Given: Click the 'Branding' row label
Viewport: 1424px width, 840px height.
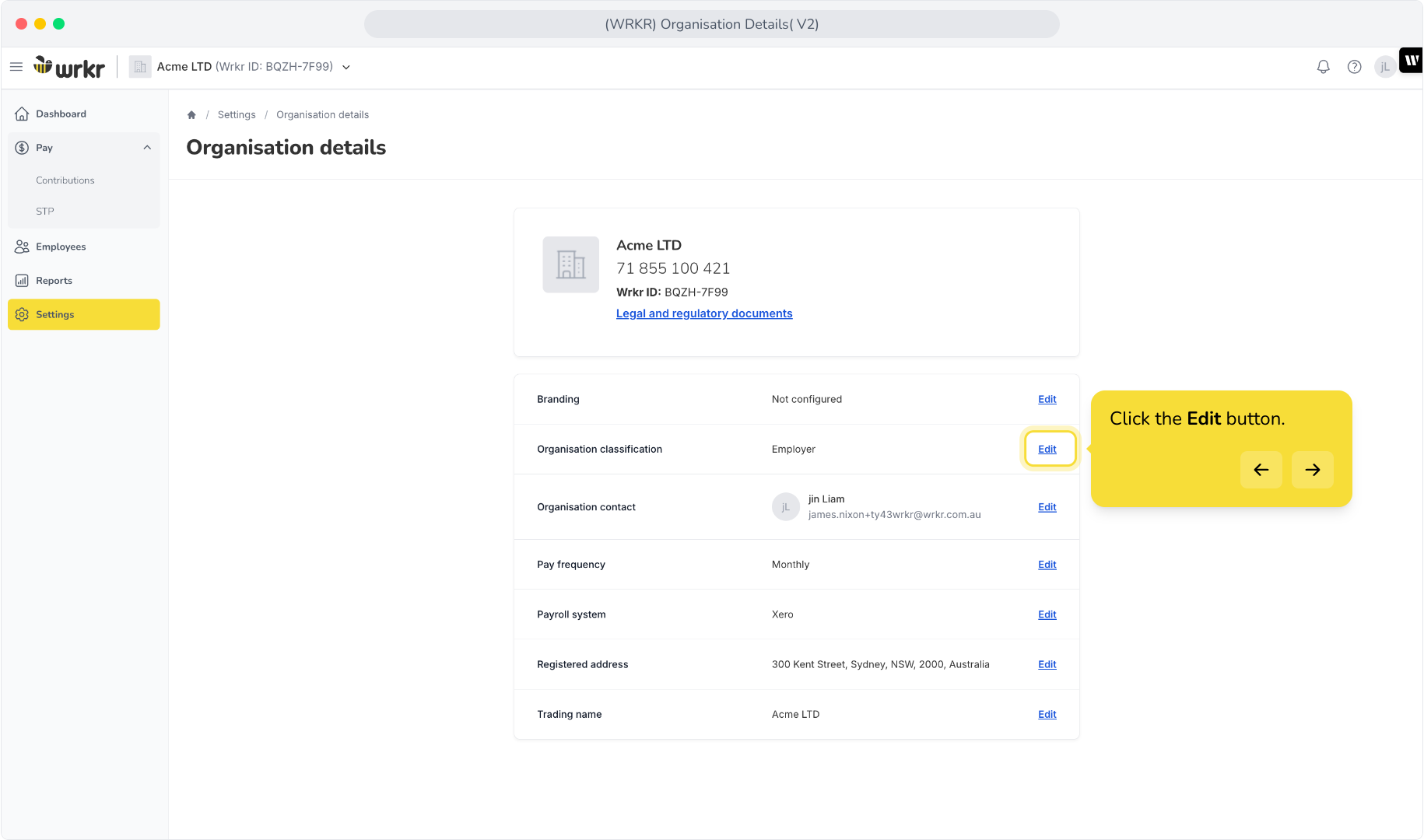Looking at the screenshot, I should (x=558, y=399).
